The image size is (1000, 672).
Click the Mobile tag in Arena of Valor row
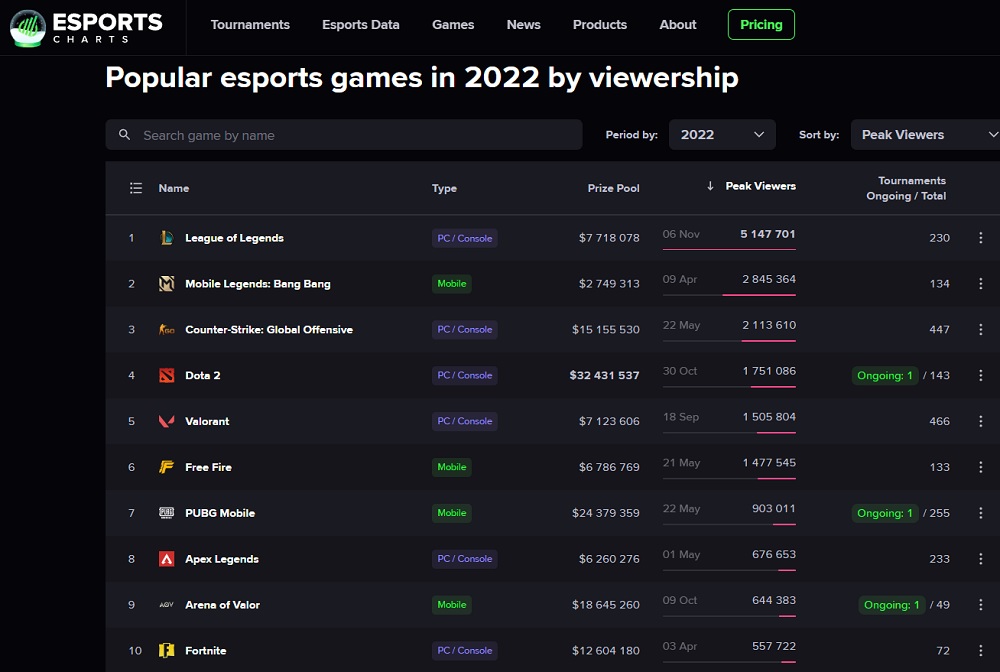452,605
